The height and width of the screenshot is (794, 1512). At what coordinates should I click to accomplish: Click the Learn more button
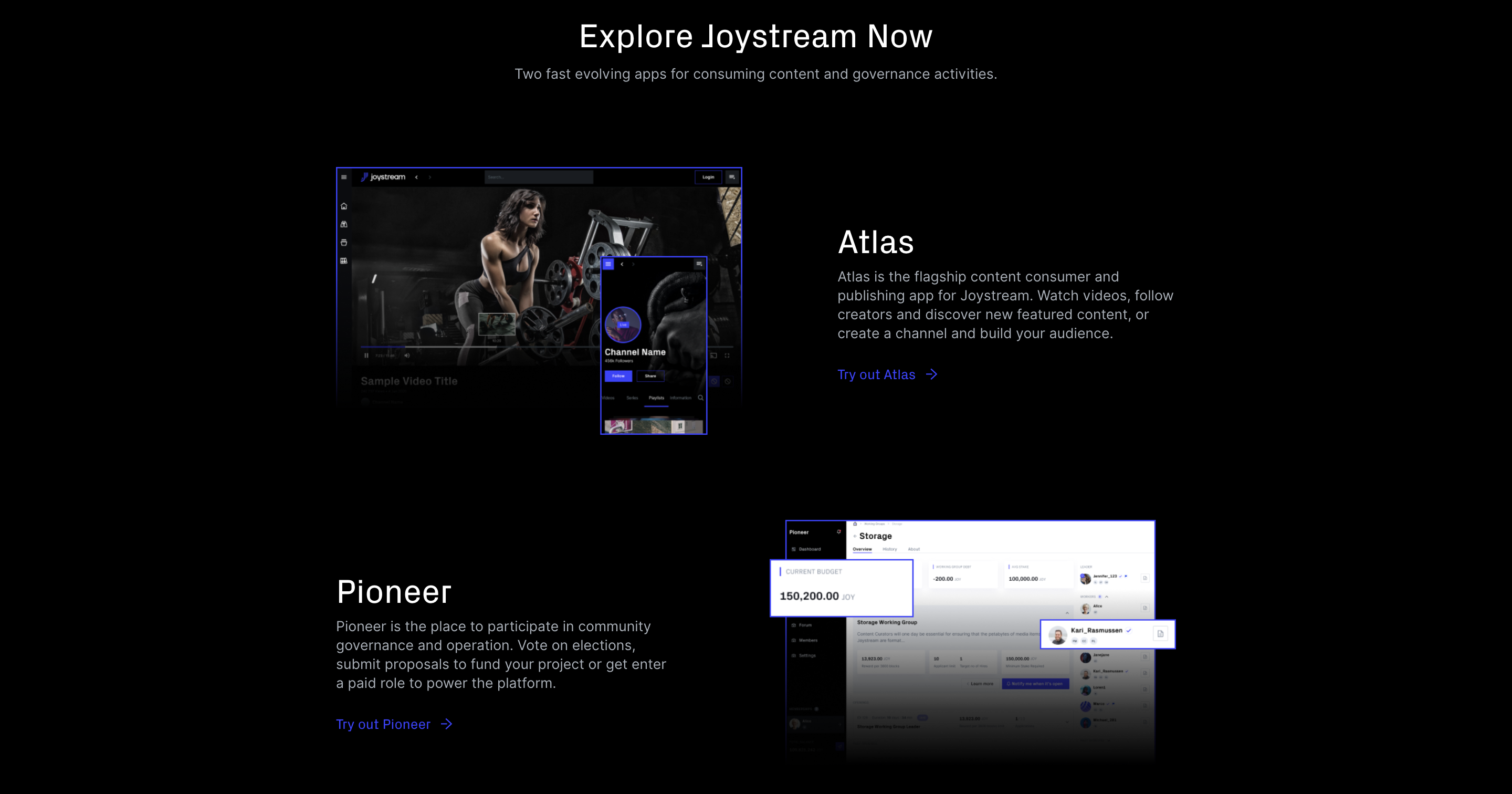(980, 684)
